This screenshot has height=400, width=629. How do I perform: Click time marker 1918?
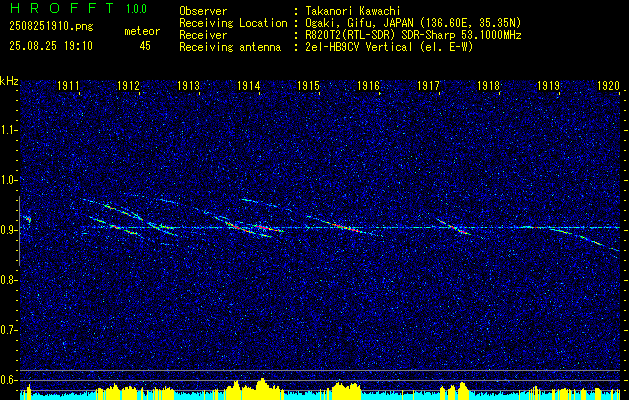488,85
